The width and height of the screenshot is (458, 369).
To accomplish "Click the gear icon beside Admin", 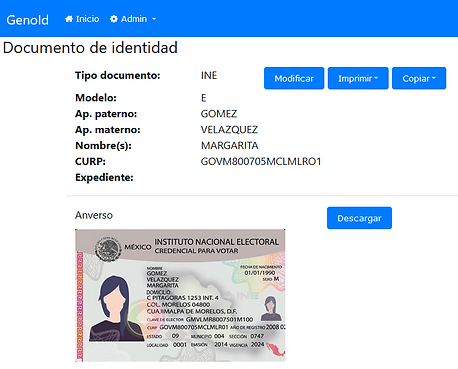I will tap(114, 19).
